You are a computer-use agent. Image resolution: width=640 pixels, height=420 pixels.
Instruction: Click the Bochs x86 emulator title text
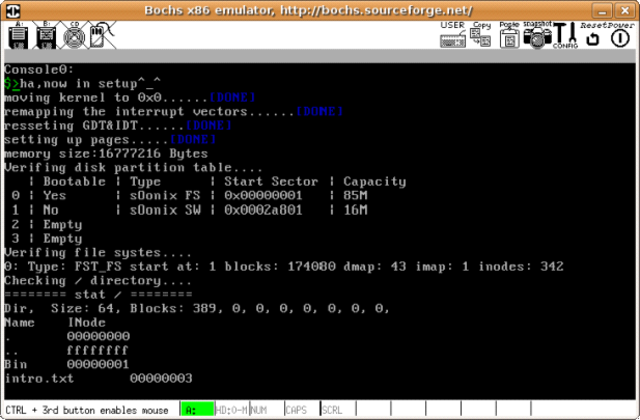pos(308,10)
